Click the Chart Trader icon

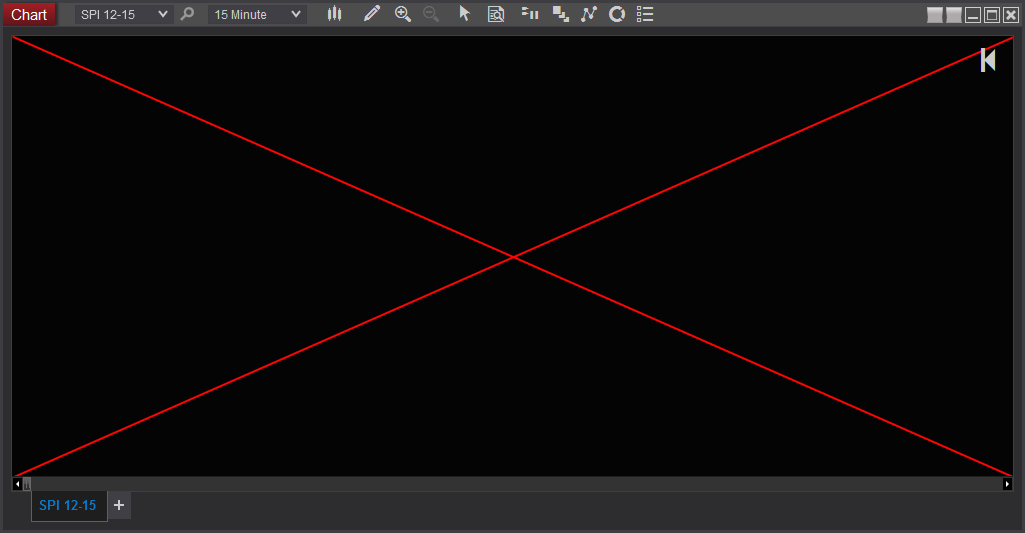point(530,14)
